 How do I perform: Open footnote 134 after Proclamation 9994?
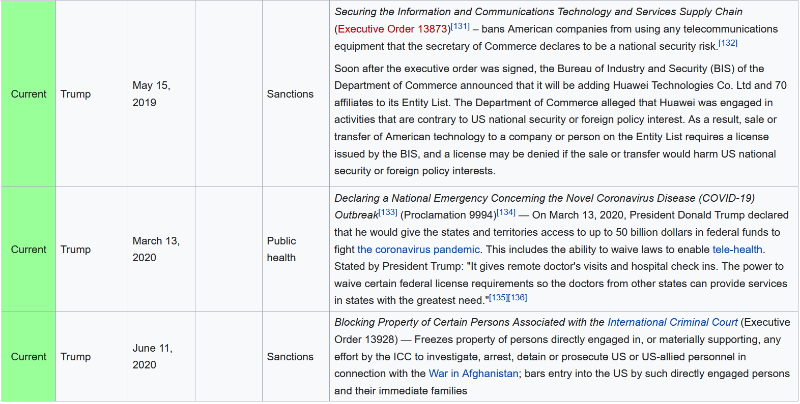(x=506, y=211)
